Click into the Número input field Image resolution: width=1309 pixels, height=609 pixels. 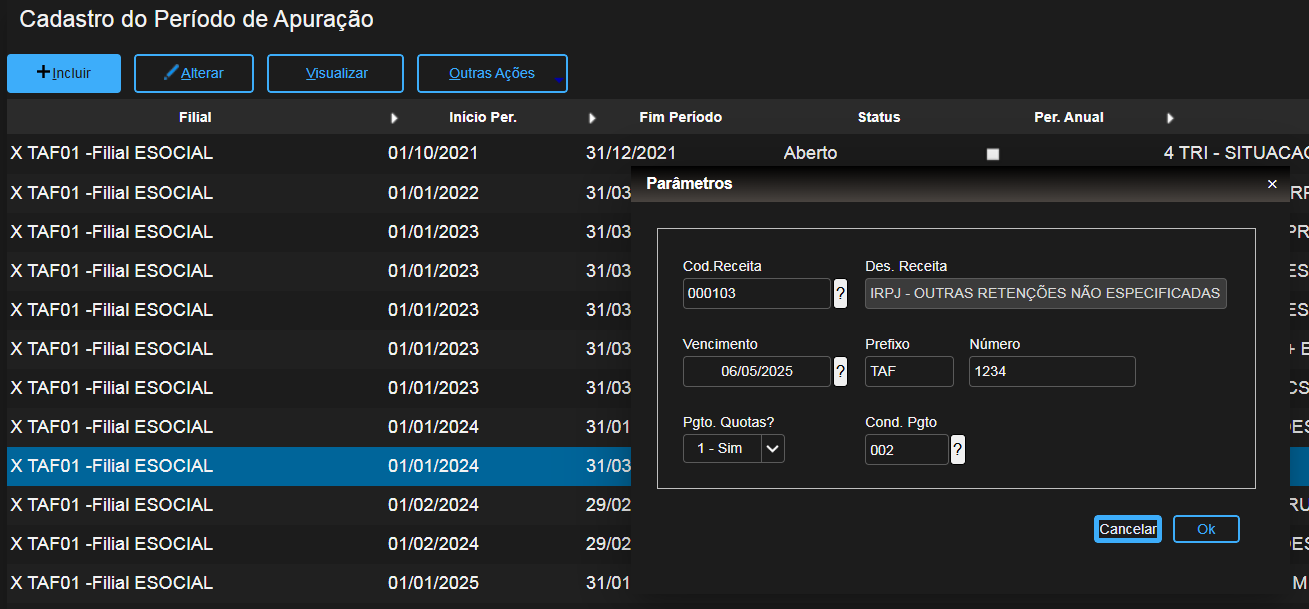coord(1052,372)
